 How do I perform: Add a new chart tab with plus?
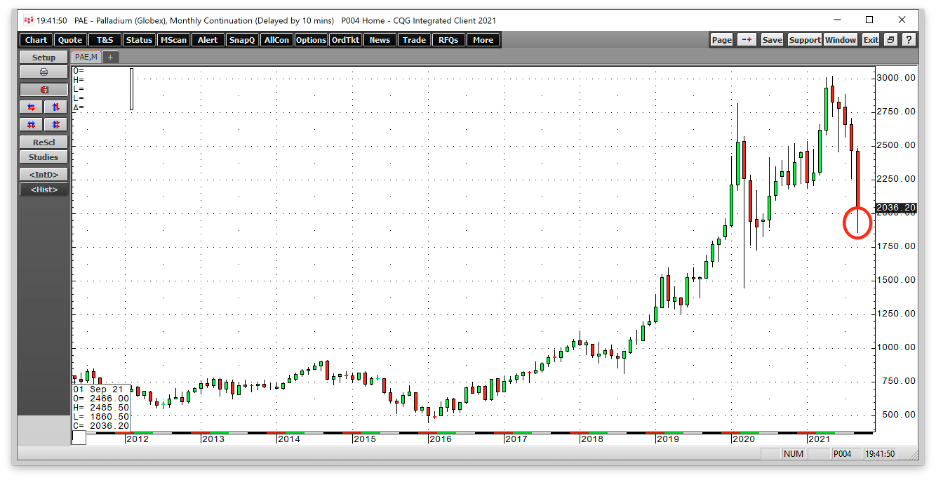[x=110, y=57]
